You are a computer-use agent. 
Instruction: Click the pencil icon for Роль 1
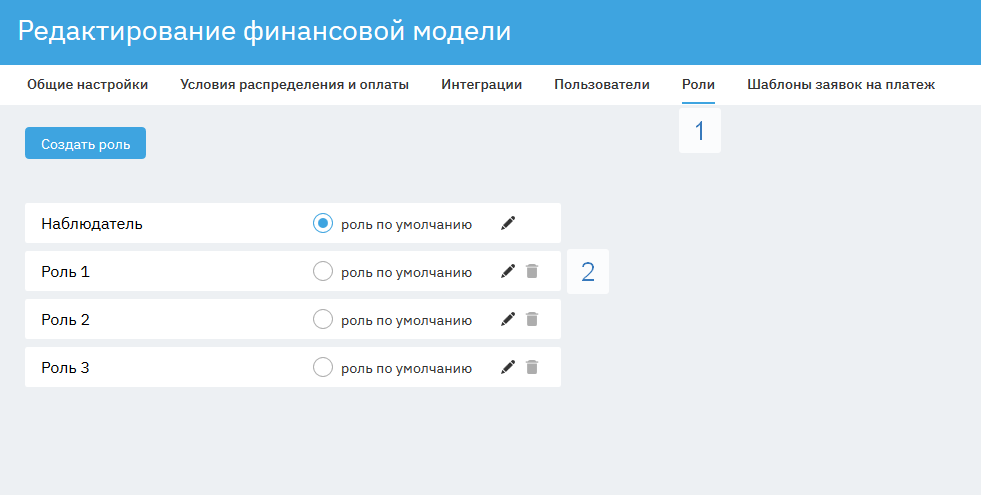click(508, 271)
